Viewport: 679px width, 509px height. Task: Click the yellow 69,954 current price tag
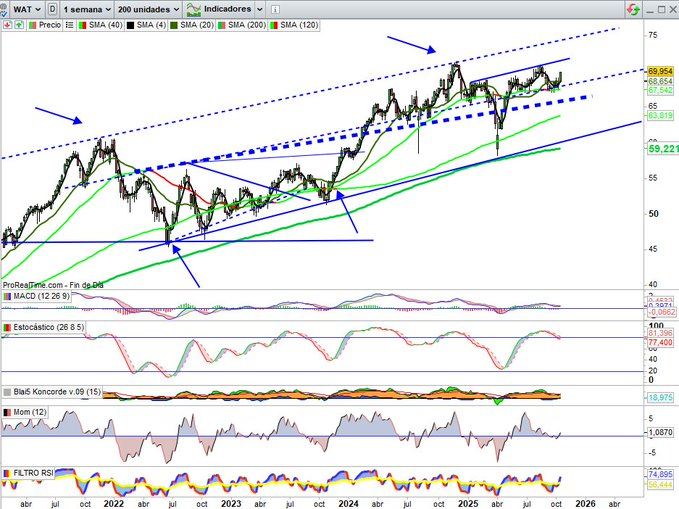pos(660,71)
